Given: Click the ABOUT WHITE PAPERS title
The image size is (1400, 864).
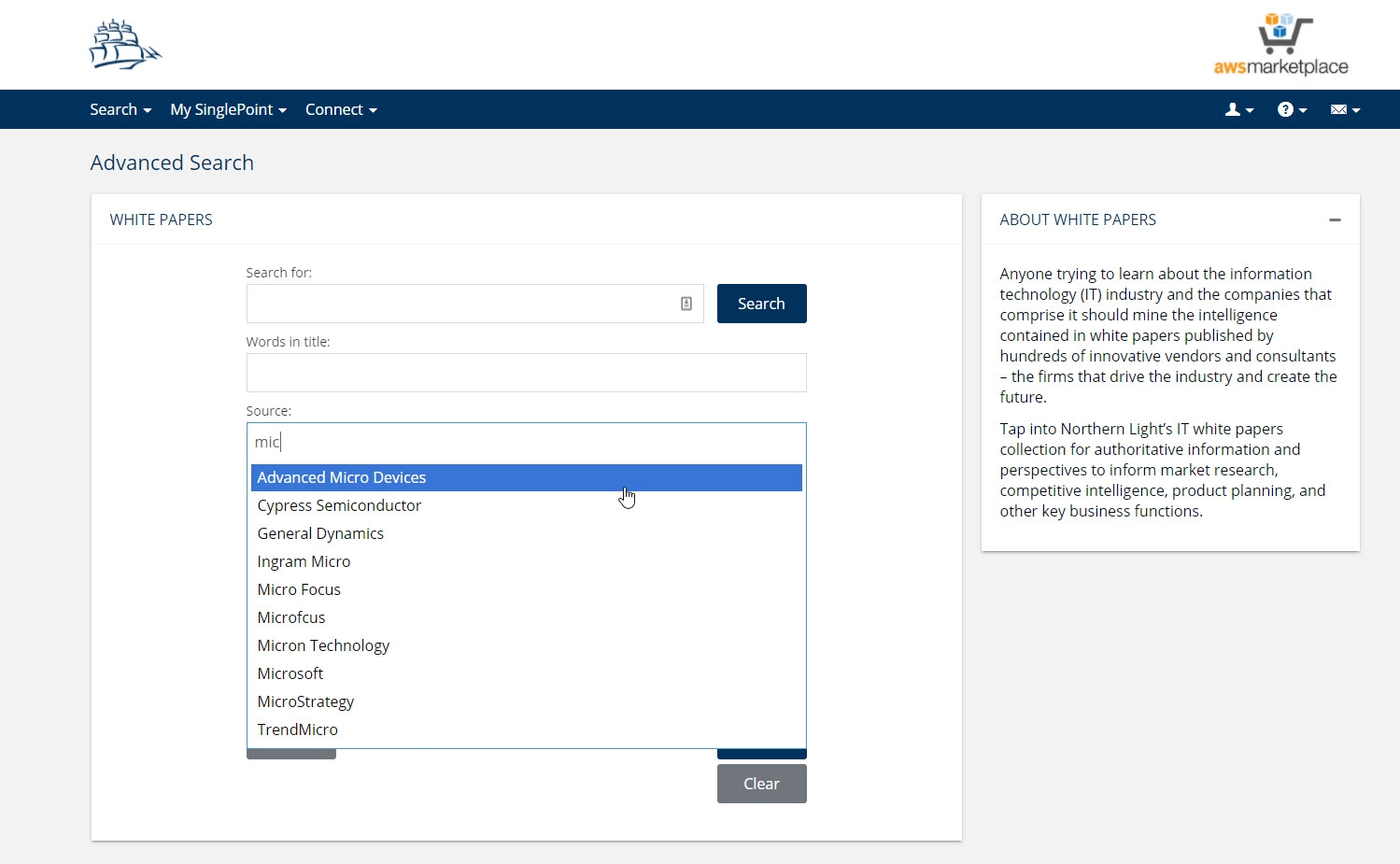Looking at the screenshot, I should tap(1078, 220).
